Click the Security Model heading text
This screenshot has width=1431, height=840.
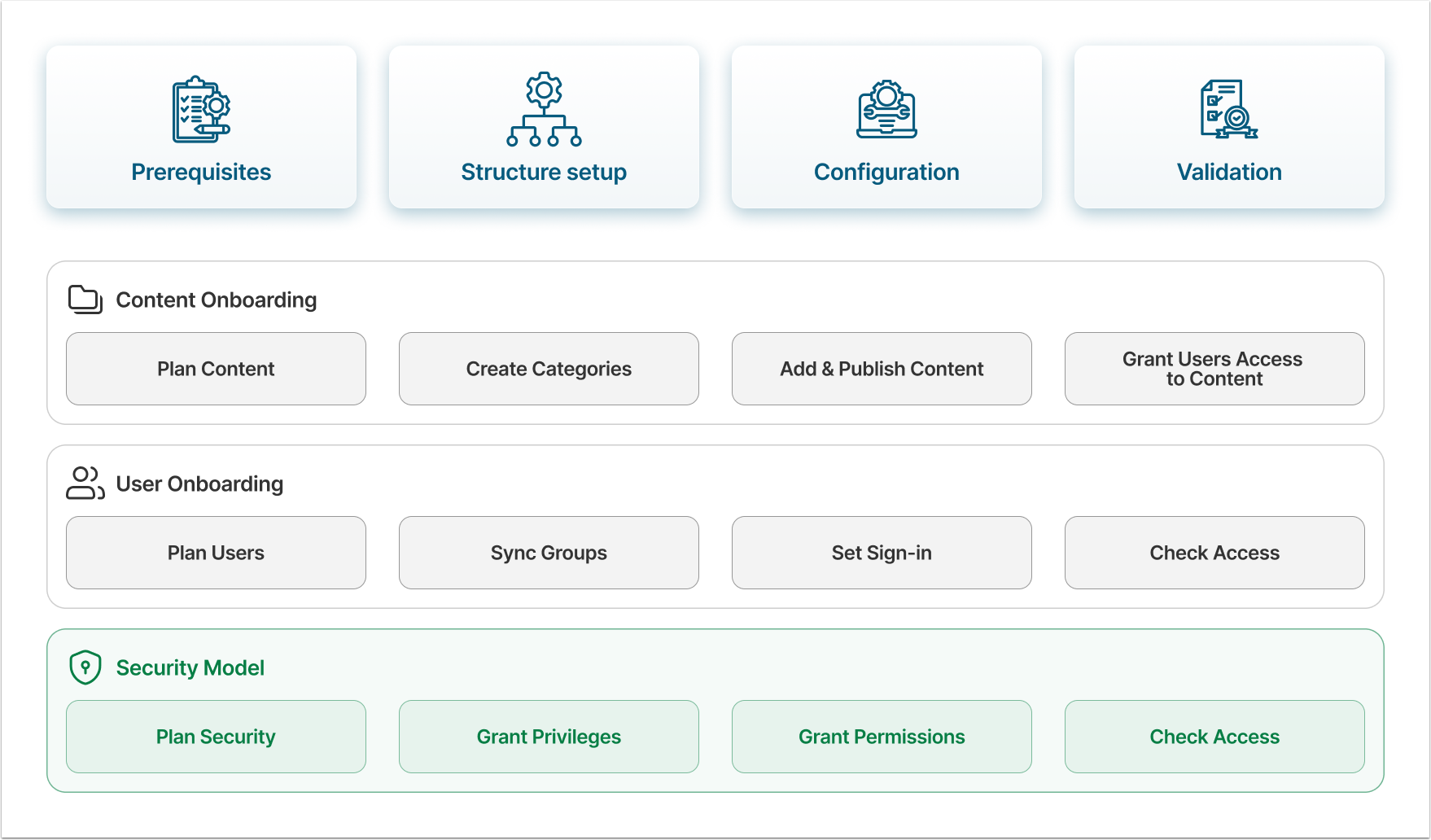pyautogui.click(x=190, y=668)
